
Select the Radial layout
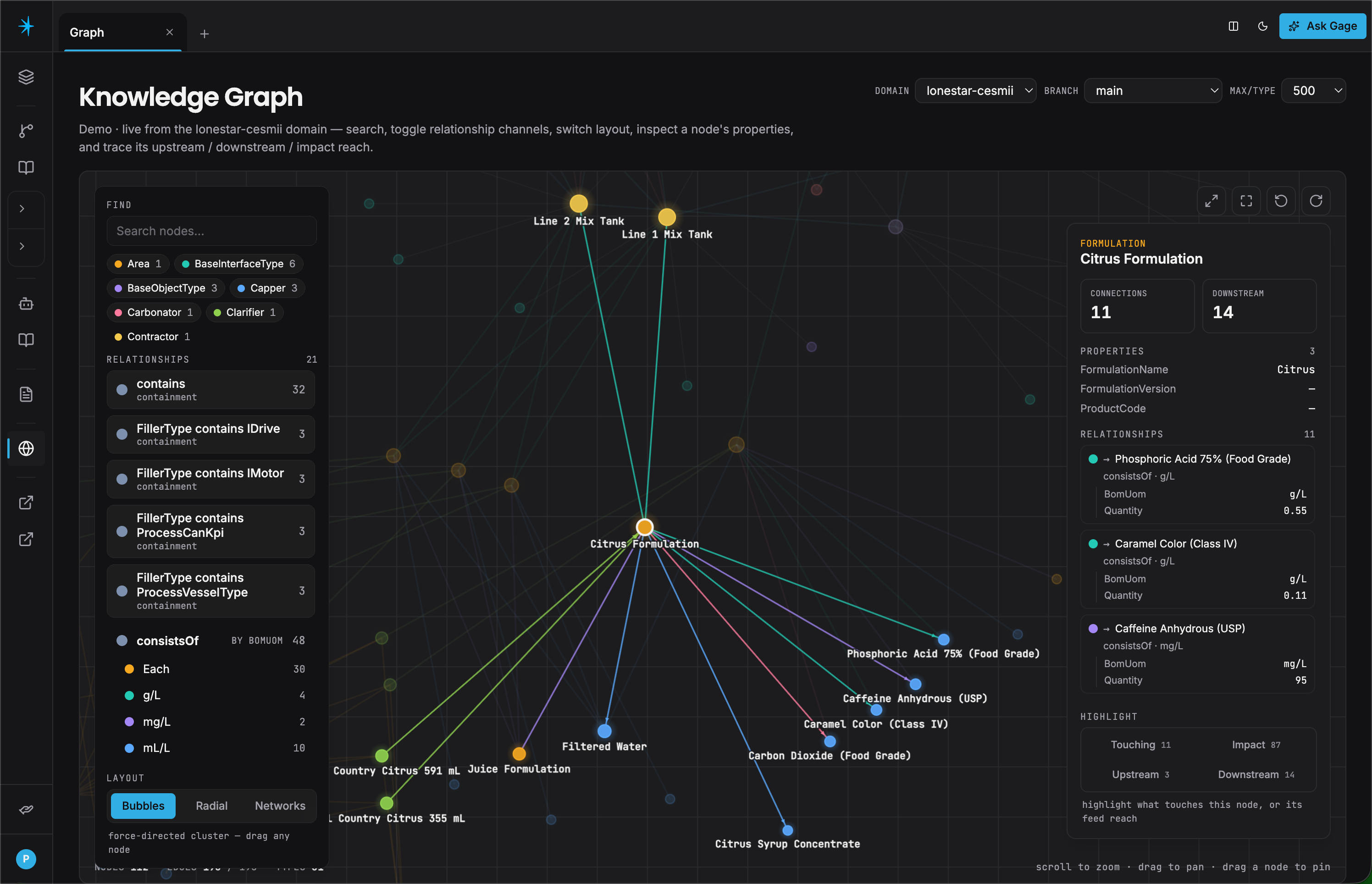coord(211,806)
